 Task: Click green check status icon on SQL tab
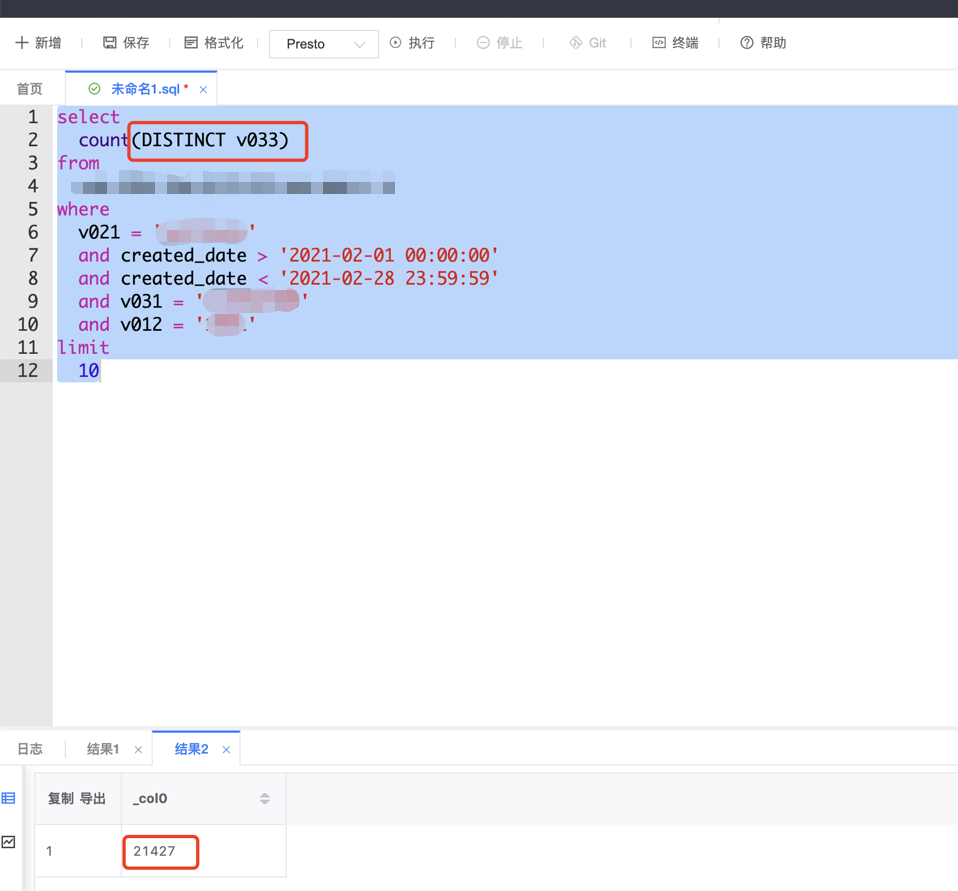95,89
